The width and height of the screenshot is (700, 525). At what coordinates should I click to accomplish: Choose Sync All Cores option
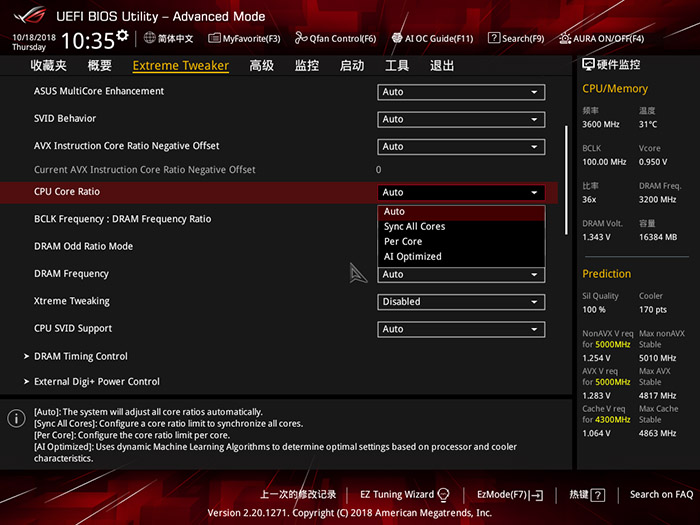point(414,227)
